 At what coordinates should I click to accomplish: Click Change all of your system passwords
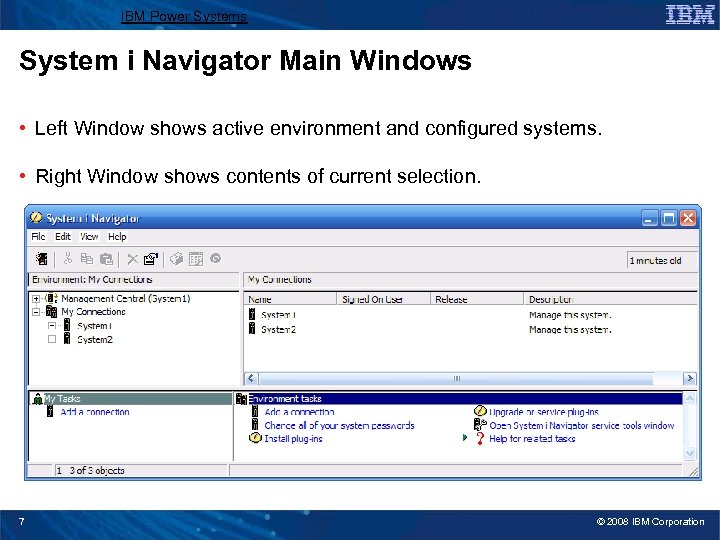tap(339, 426)
